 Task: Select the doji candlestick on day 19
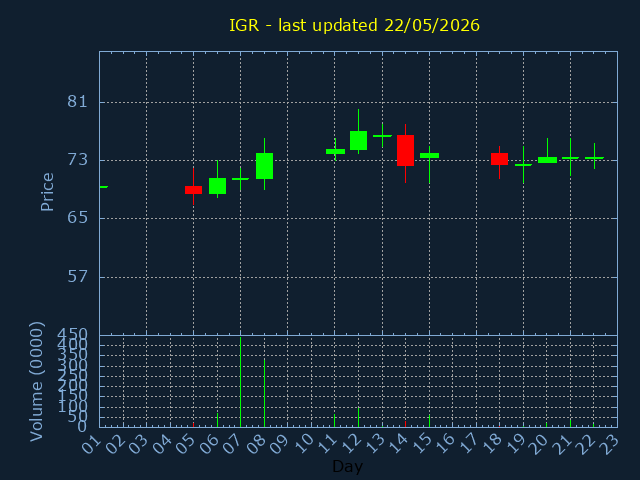[523, 165]
